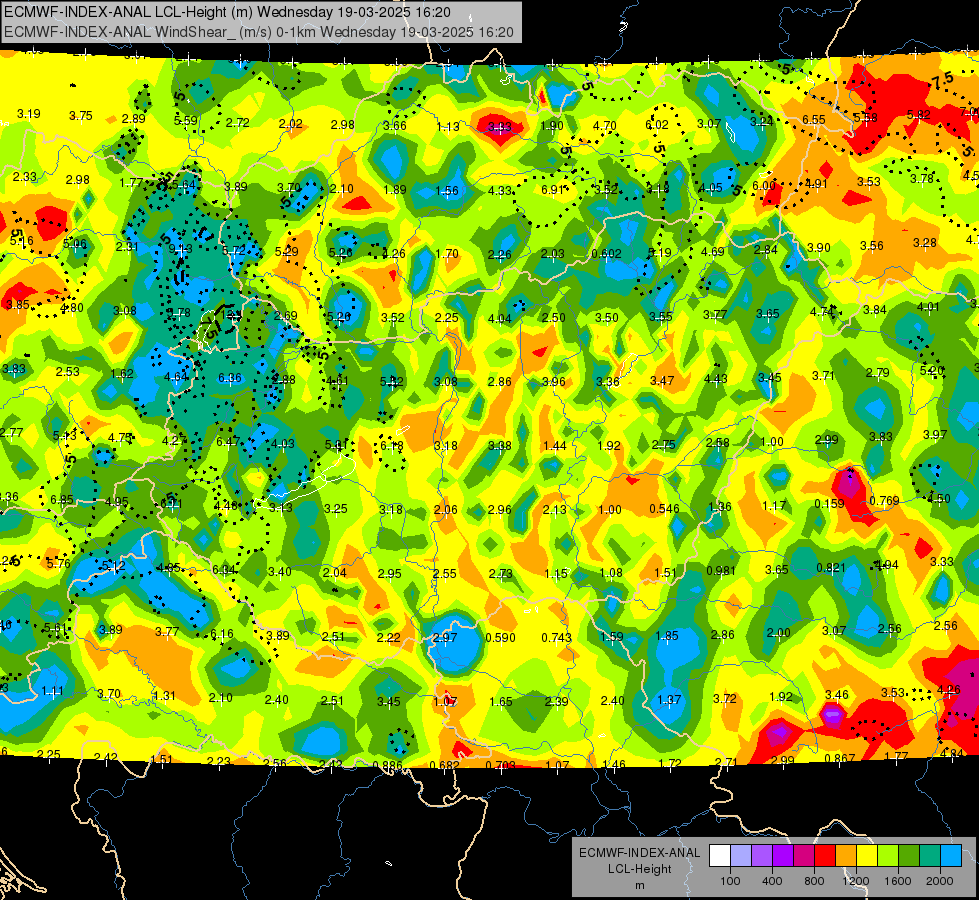Click the wind shear value '0.159'

[829, 503]
